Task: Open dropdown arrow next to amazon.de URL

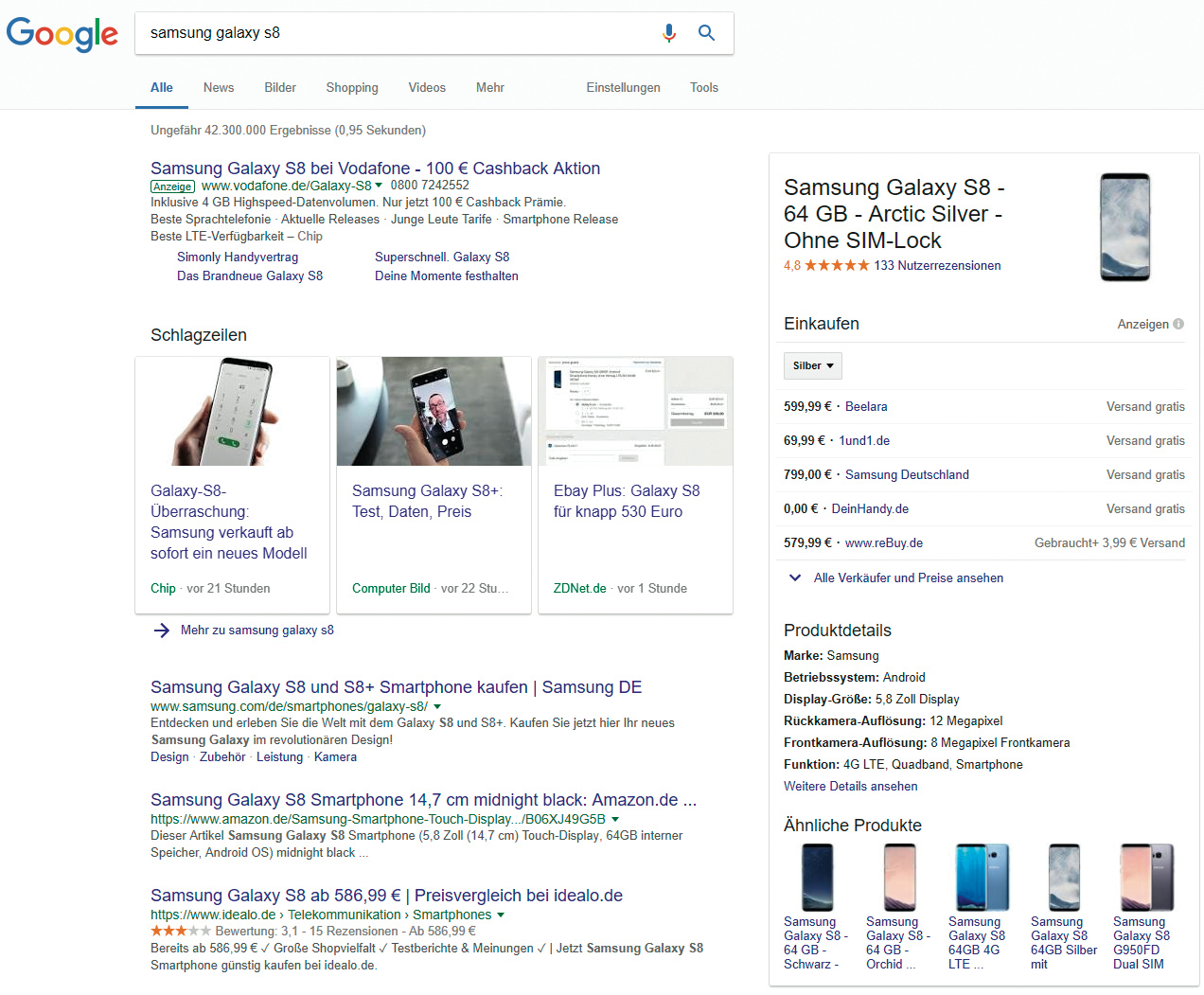Action: point(615,819)
